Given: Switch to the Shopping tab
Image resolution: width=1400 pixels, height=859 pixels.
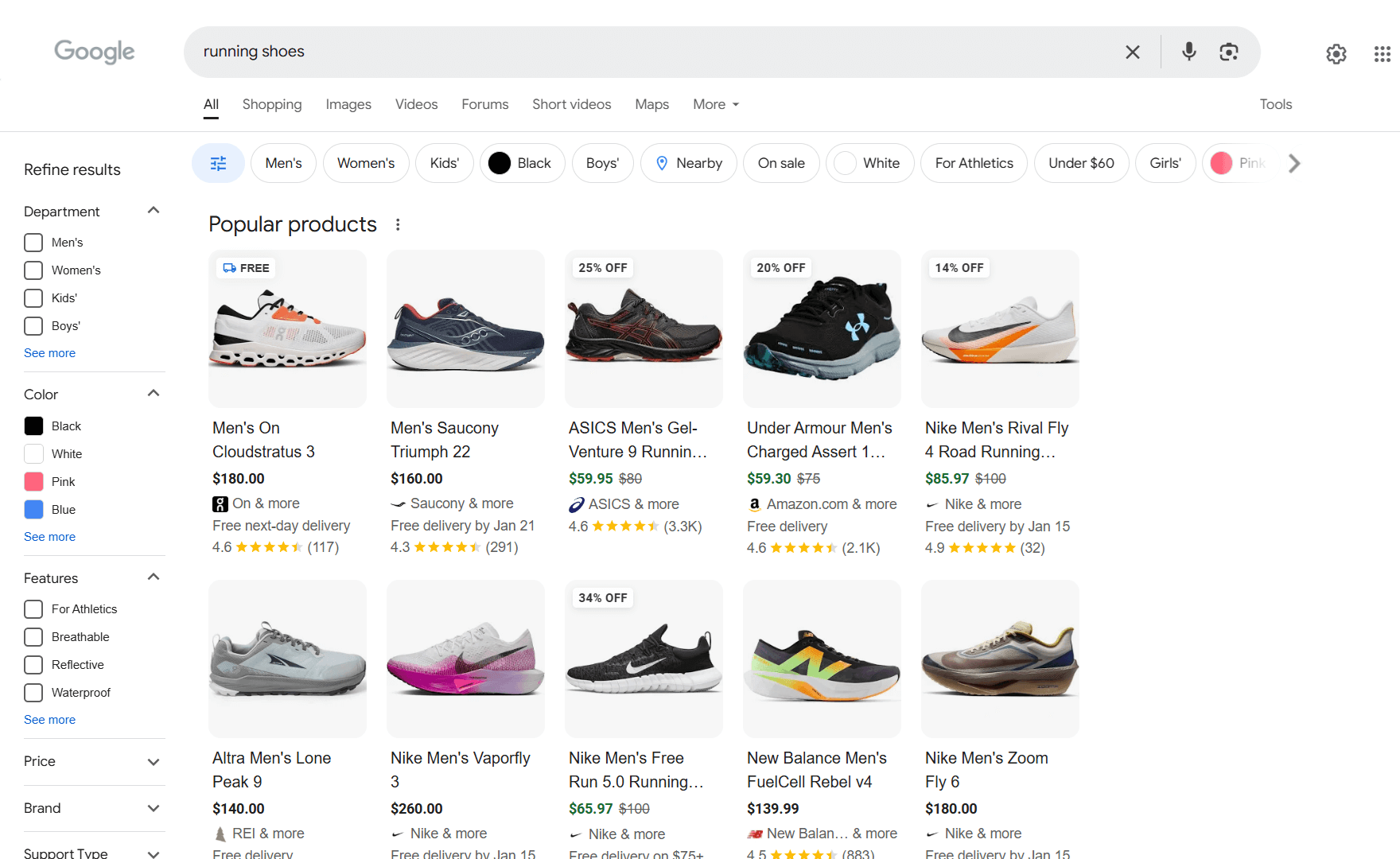Looking at the screenshot, I should click(x=272, y=104).
